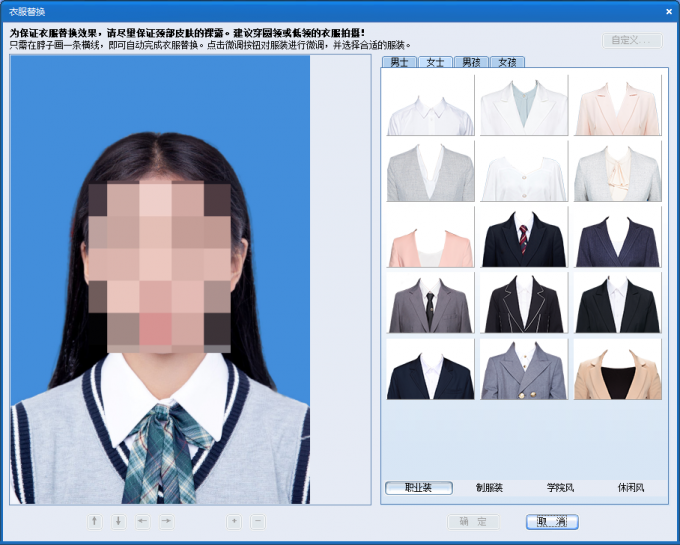
Task: Choose the beige blazer with black top
Action: (618, 369)
